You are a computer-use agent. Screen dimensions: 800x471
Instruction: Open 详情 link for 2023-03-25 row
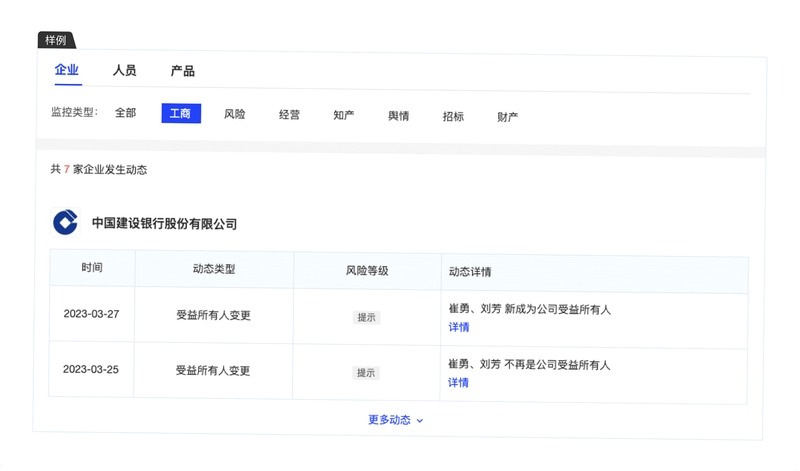tap(458, 382)
